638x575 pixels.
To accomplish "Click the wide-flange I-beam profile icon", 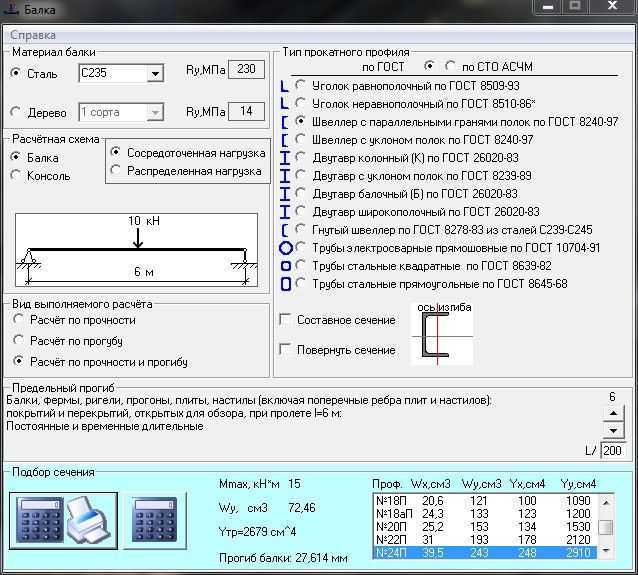I will tap(285, 212).
